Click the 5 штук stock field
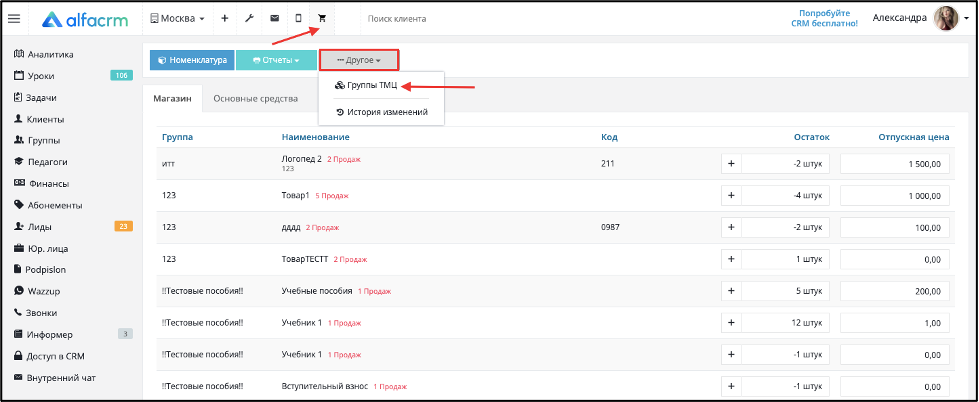 point(786,291)
